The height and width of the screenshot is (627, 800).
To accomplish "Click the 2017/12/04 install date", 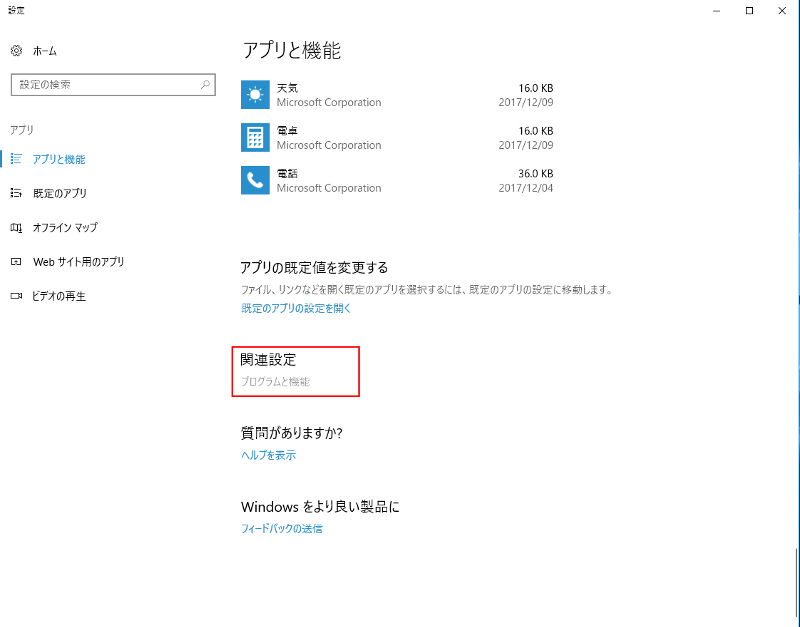I will click(x=526, y=188).
